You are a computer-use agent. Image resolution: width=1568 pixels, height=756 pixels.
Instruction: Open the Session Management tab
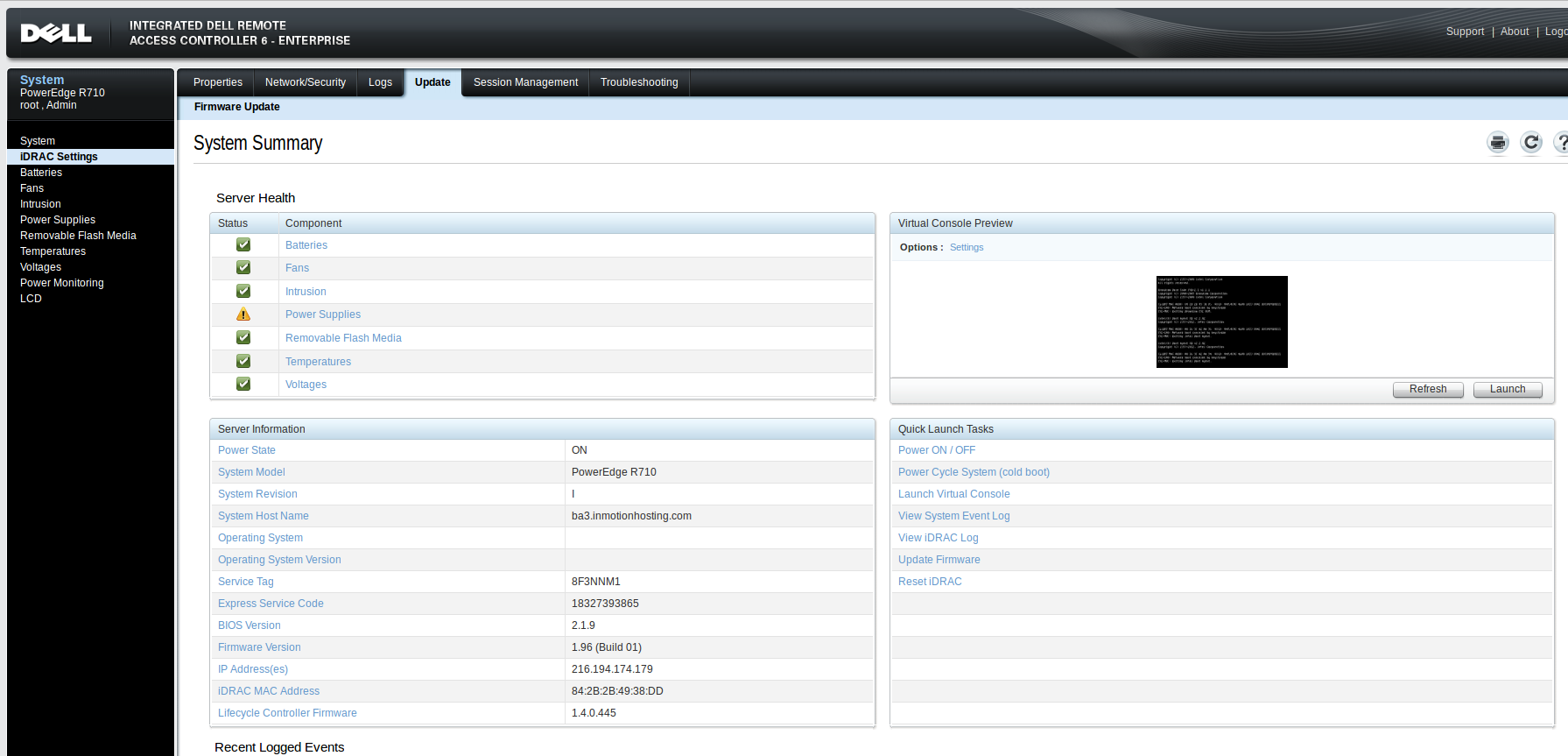click(x=525, y=82)
